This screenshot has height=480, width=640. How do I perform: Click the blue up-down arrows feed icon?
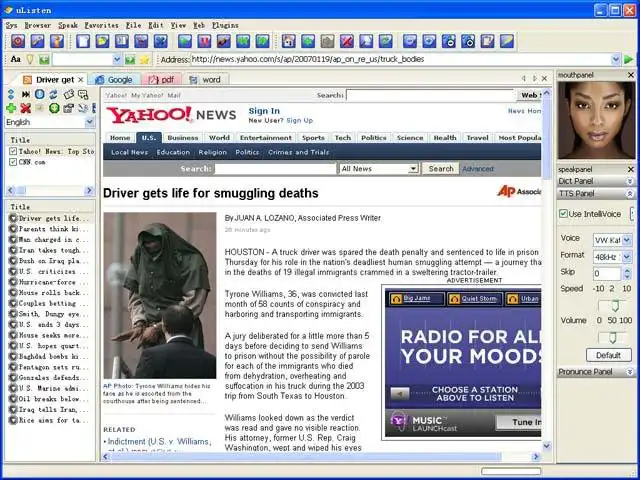pos(11,94)
